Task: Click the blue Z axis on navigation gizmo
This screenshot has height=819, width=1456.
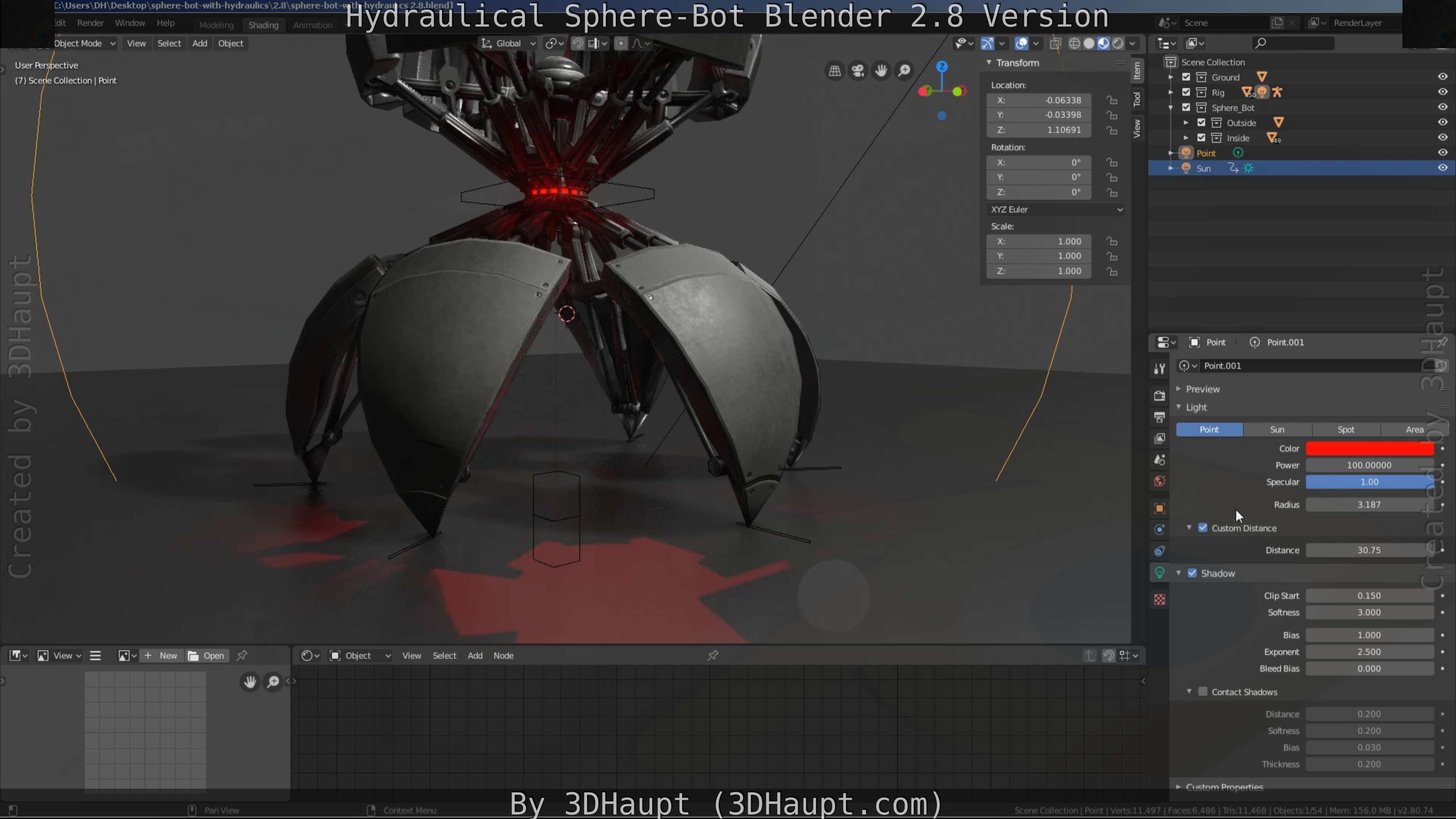Action: point(941,67)
